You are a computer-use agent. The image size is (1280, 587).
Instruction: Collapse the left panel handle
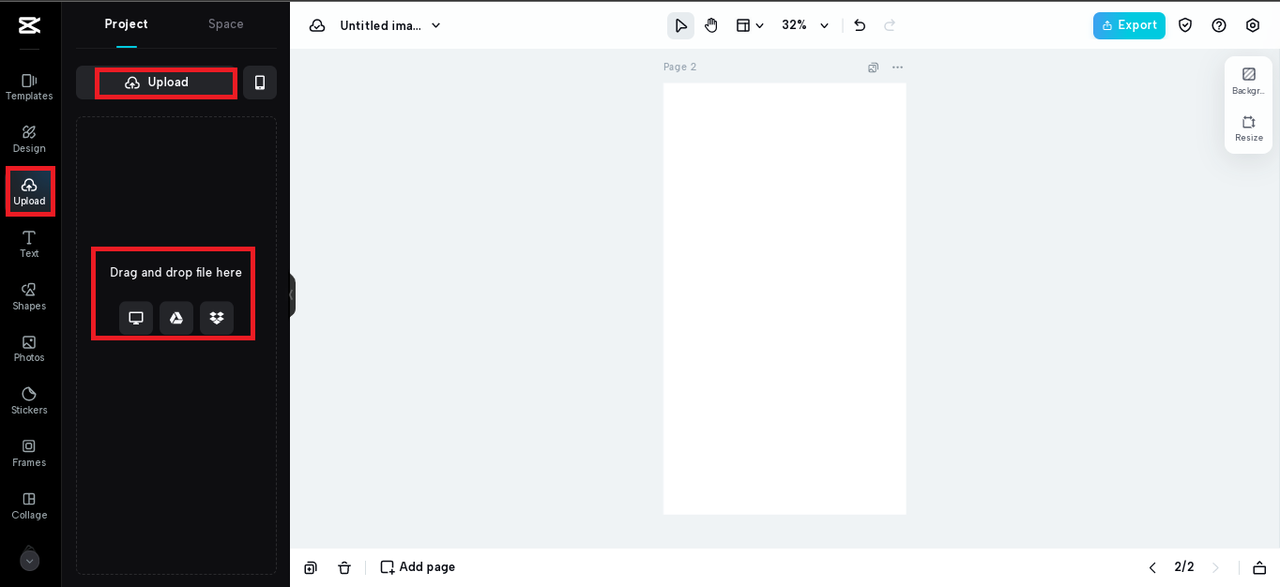(x=292, y=295)
